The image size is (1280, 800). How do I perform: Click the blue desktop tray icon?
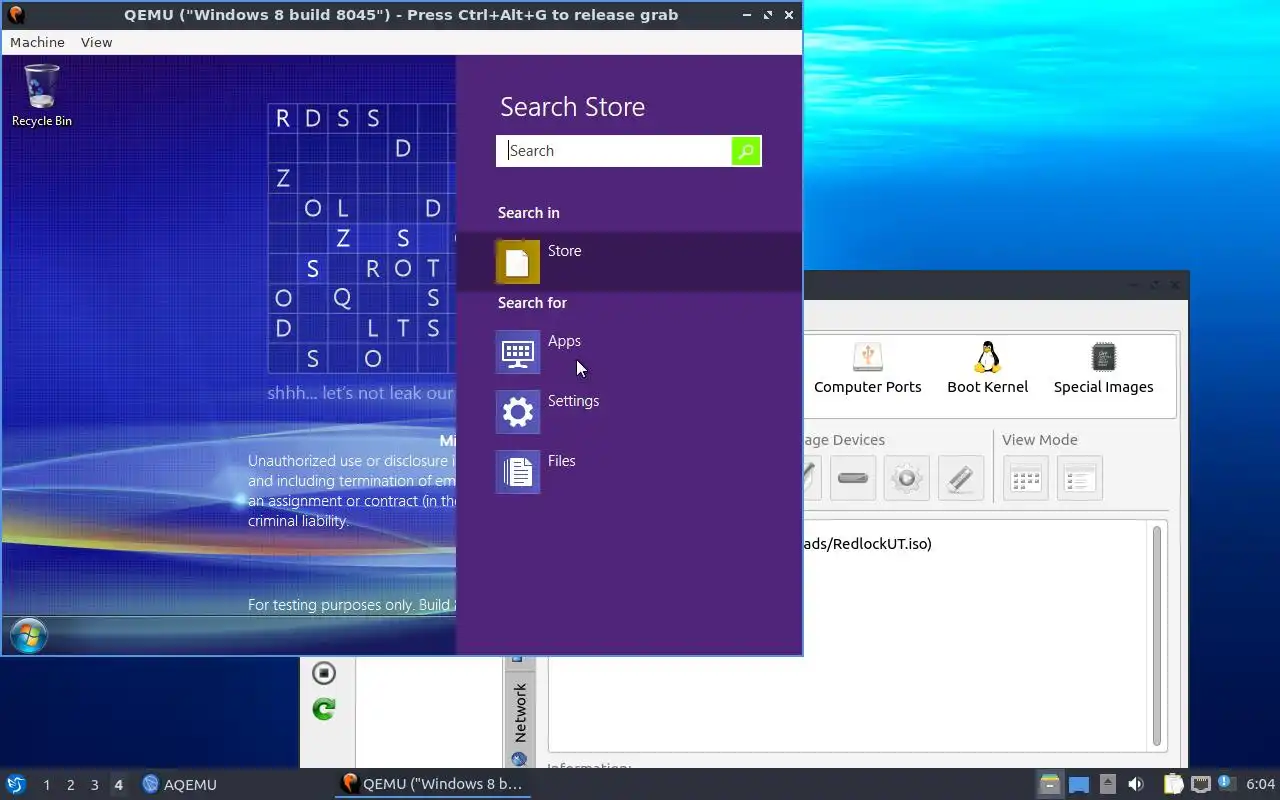point(1078,784)
